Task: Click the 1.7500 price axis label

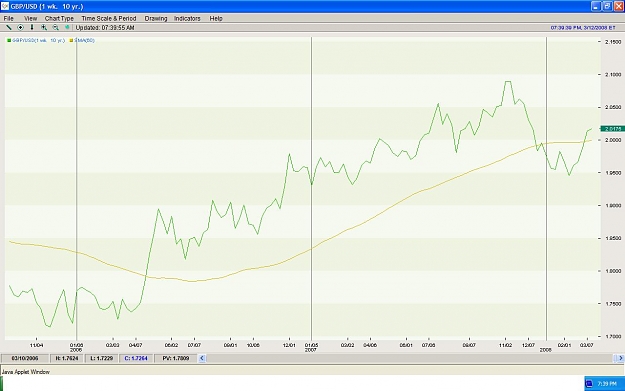Action: pyautogui.click(x=613, y=304)
